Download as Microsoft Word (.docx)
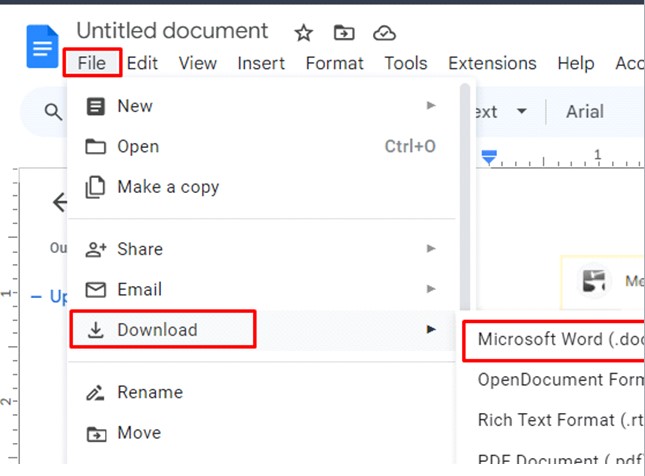This screenshot has height=476, width=645. [553, 341]
